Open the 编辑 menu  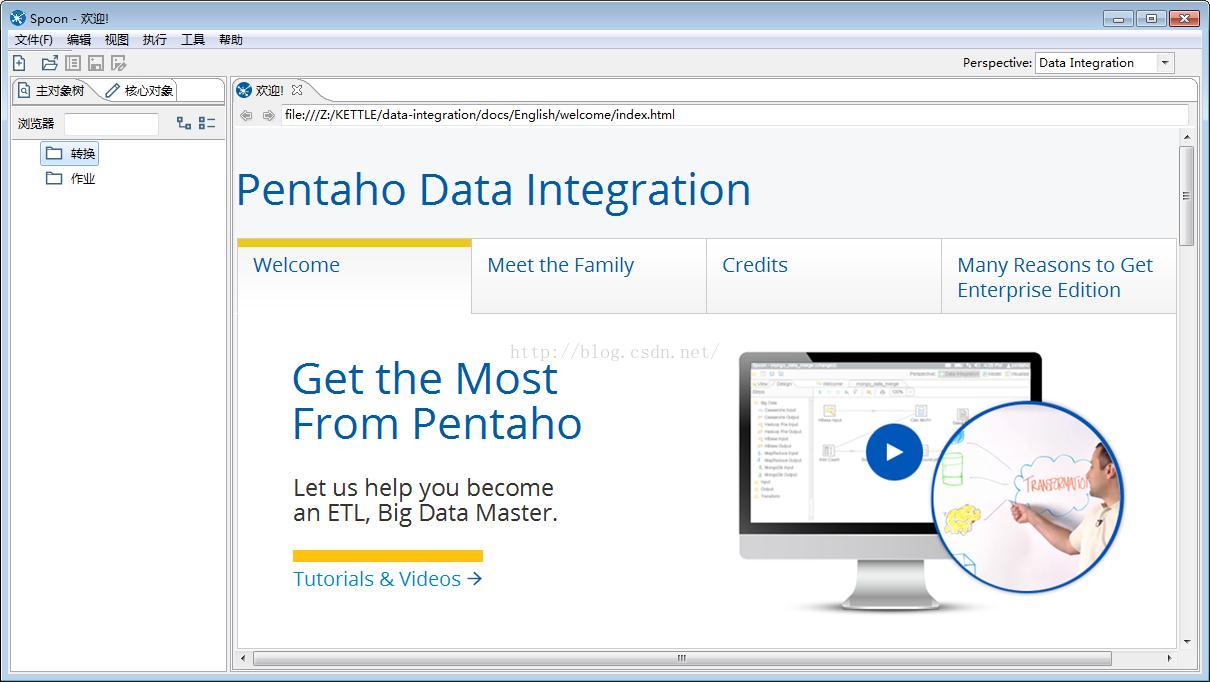[78, 40]
